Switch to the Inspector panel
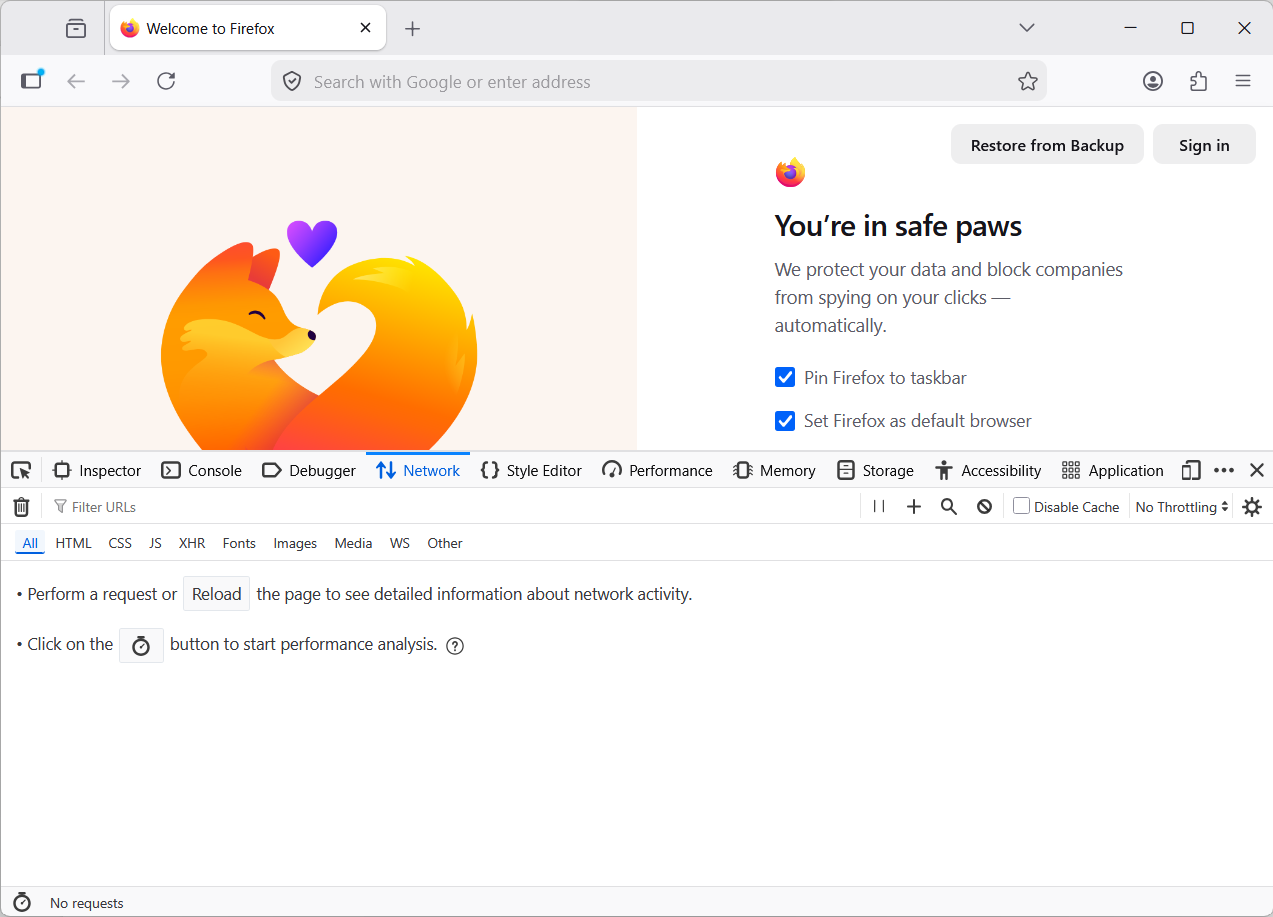Screen dimensions: 1273x917 tap(97, 470)
